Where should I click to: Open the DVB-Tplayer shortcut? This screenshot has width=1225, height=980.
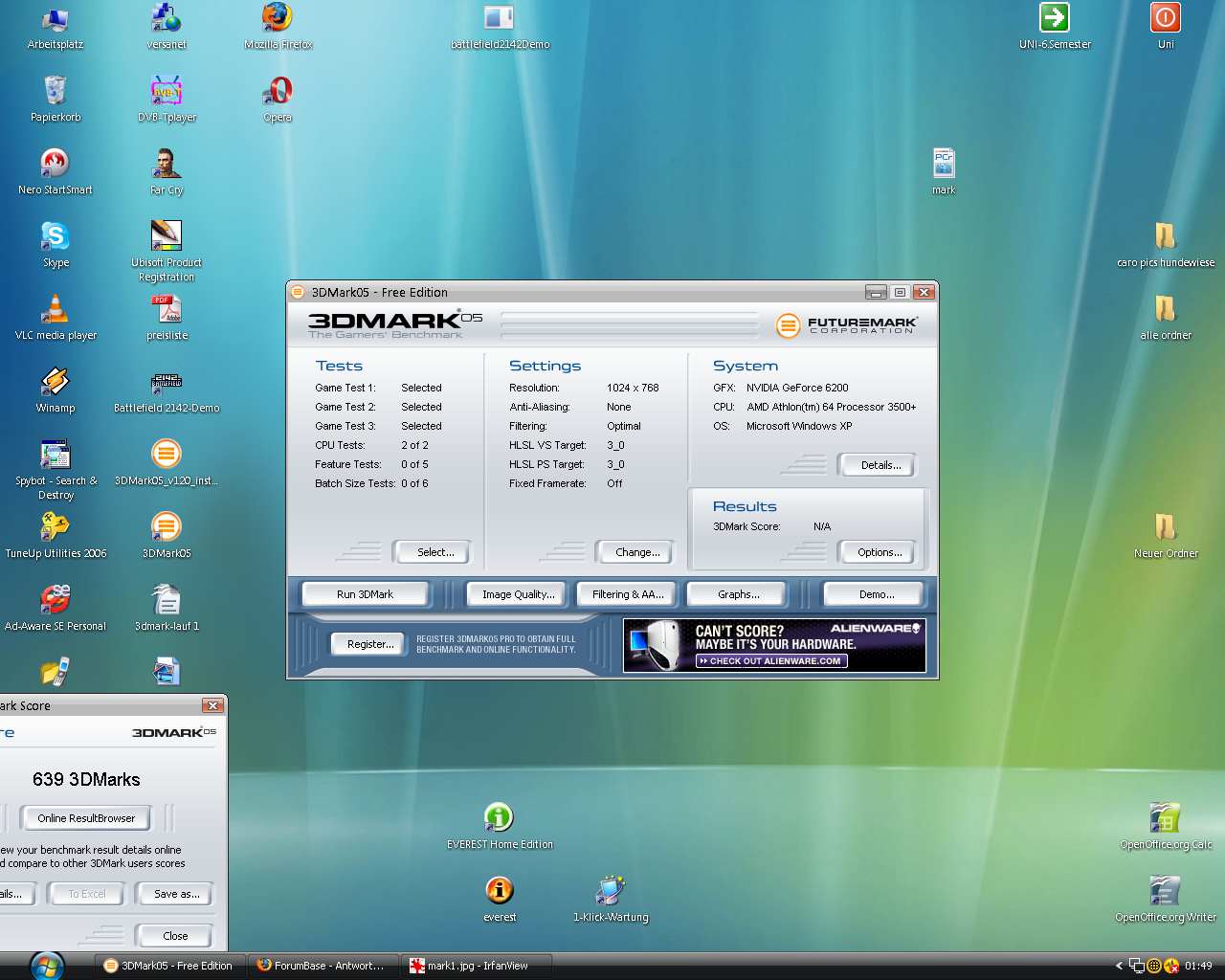pos(167,100)
